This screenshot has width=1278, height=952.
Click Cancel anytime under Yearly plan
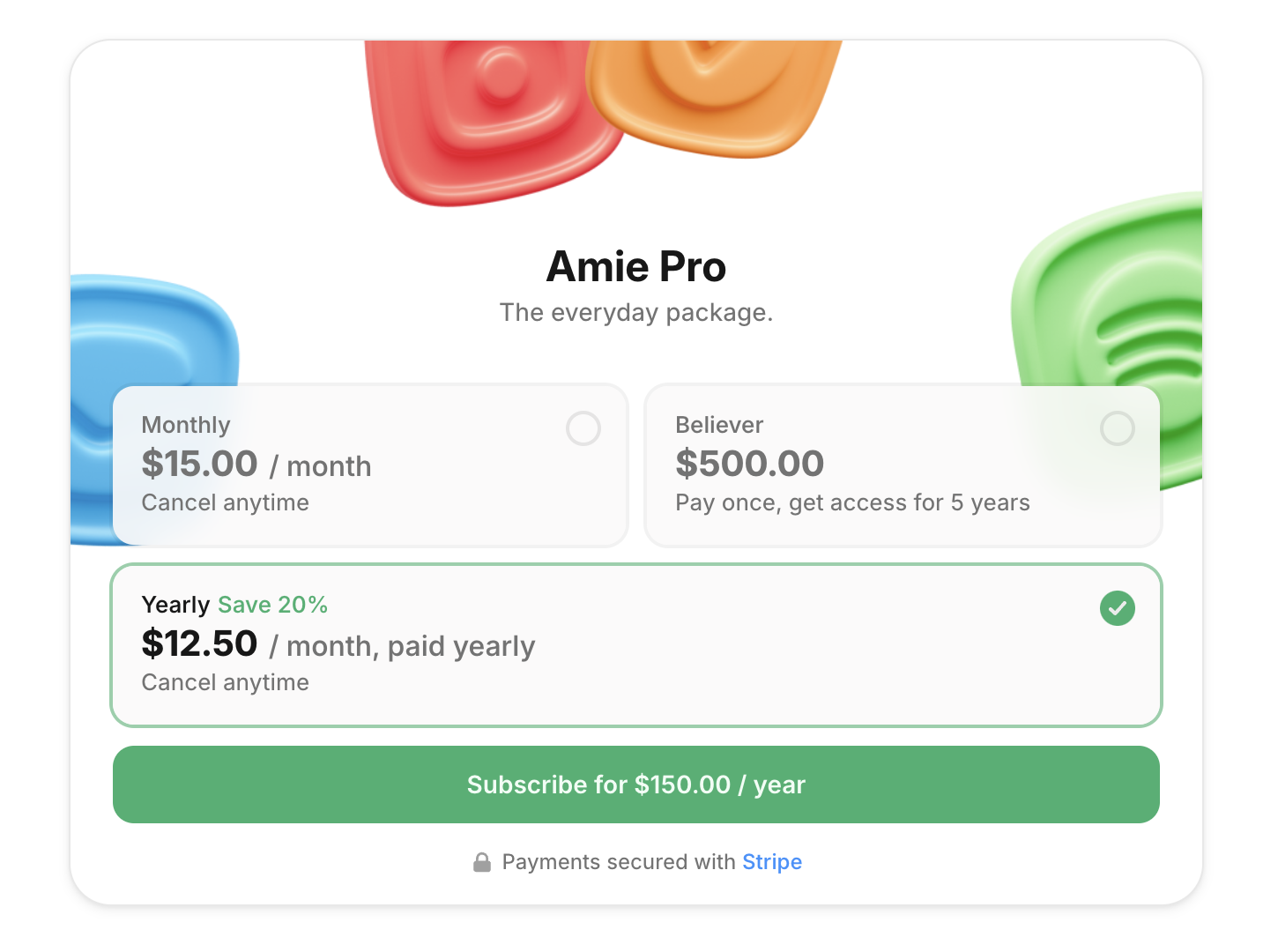coord(225,682)
